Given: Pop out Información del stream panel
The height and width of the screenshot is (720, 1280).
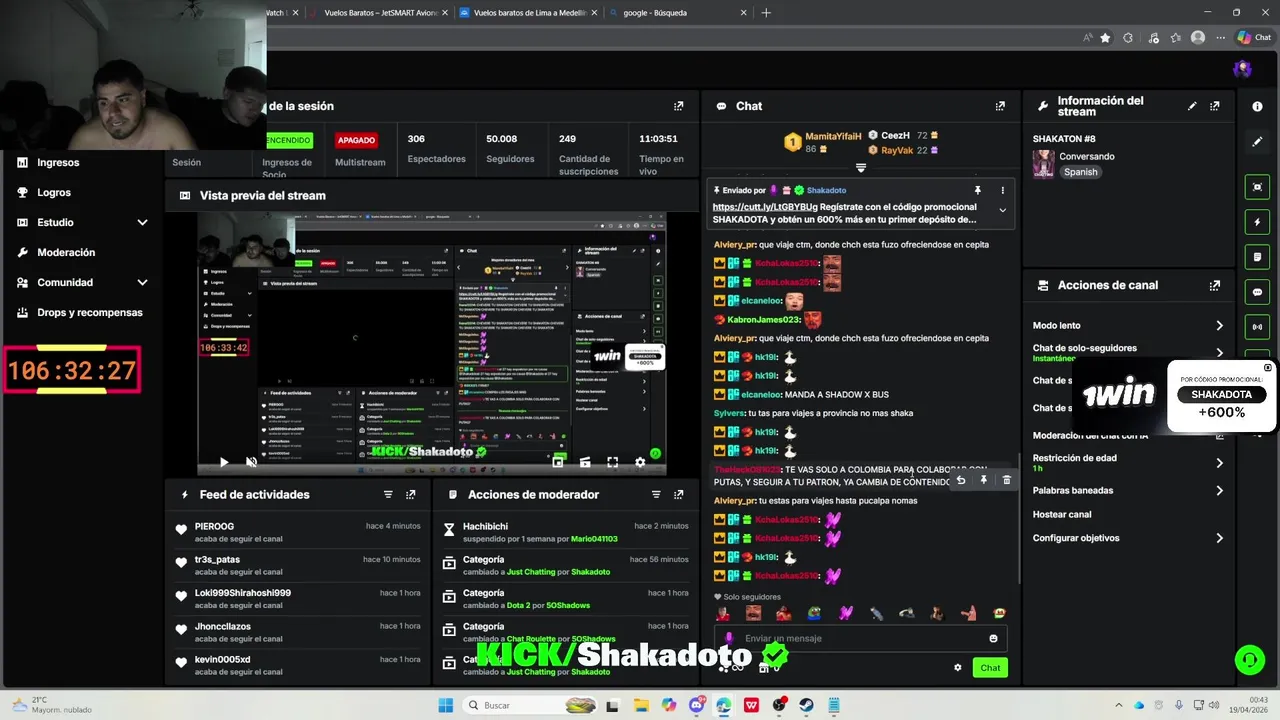Looking at the screenshot, I should click(1215, 106).
